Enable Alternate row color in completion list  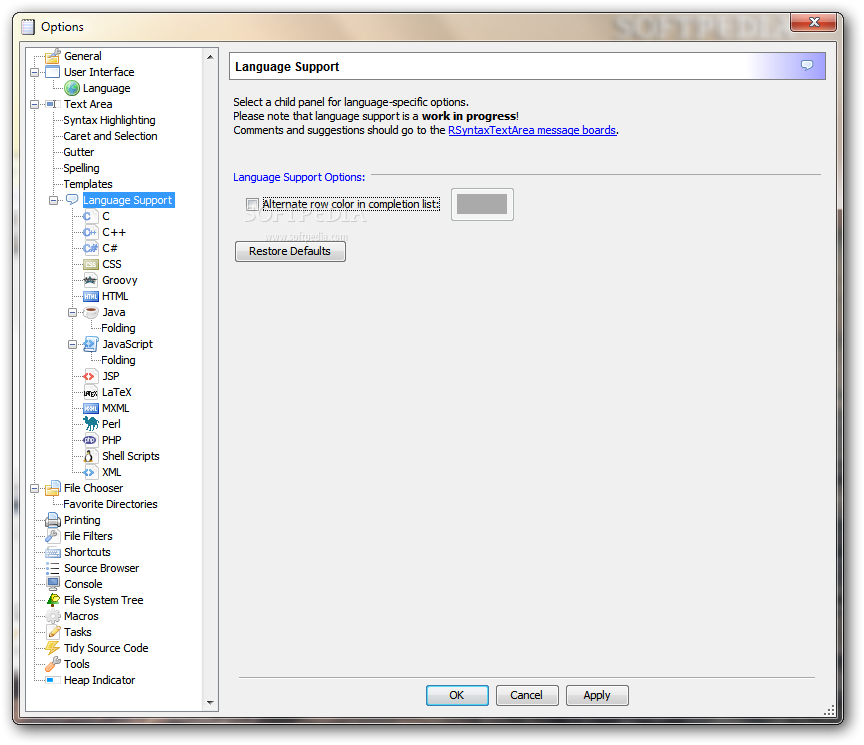(x=252, y=204)
